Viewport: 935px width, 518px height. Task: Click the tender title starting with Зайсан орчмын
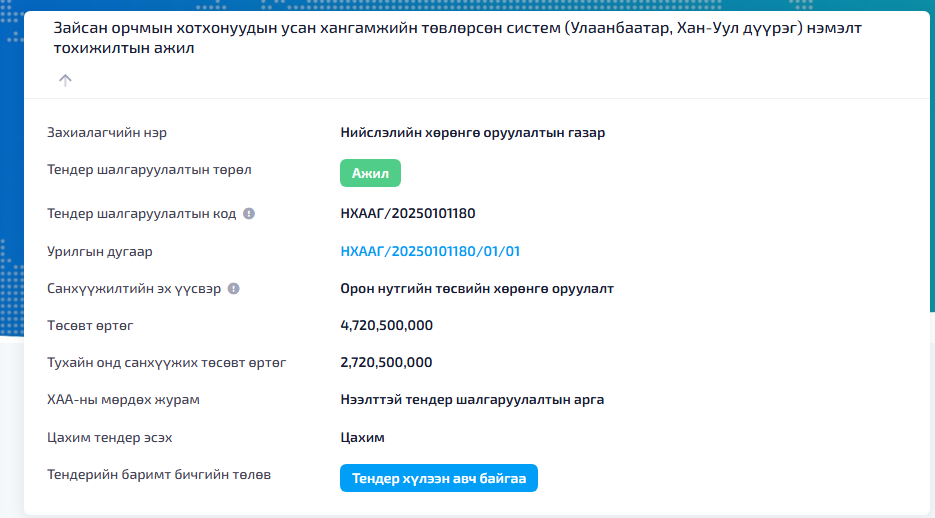[x=457, y=38]
